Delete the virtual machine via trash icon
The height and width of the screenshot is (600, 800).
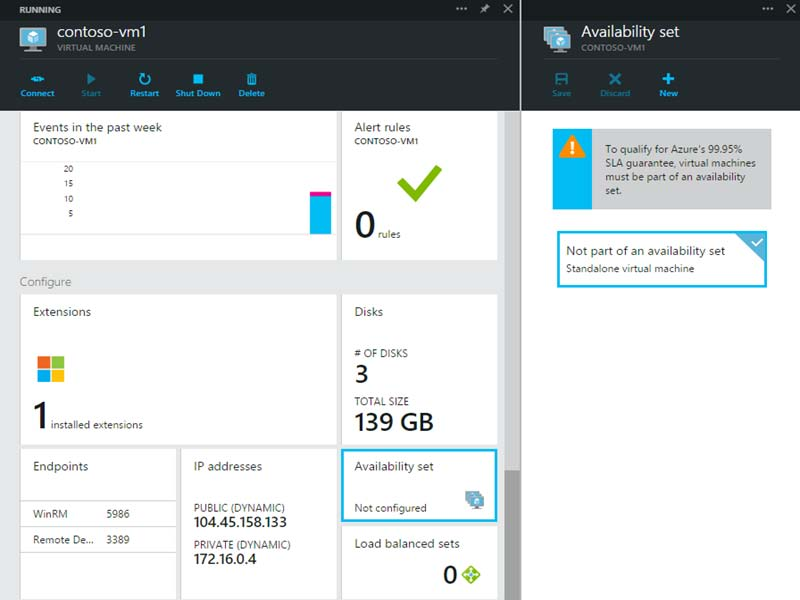coord(251,78)
